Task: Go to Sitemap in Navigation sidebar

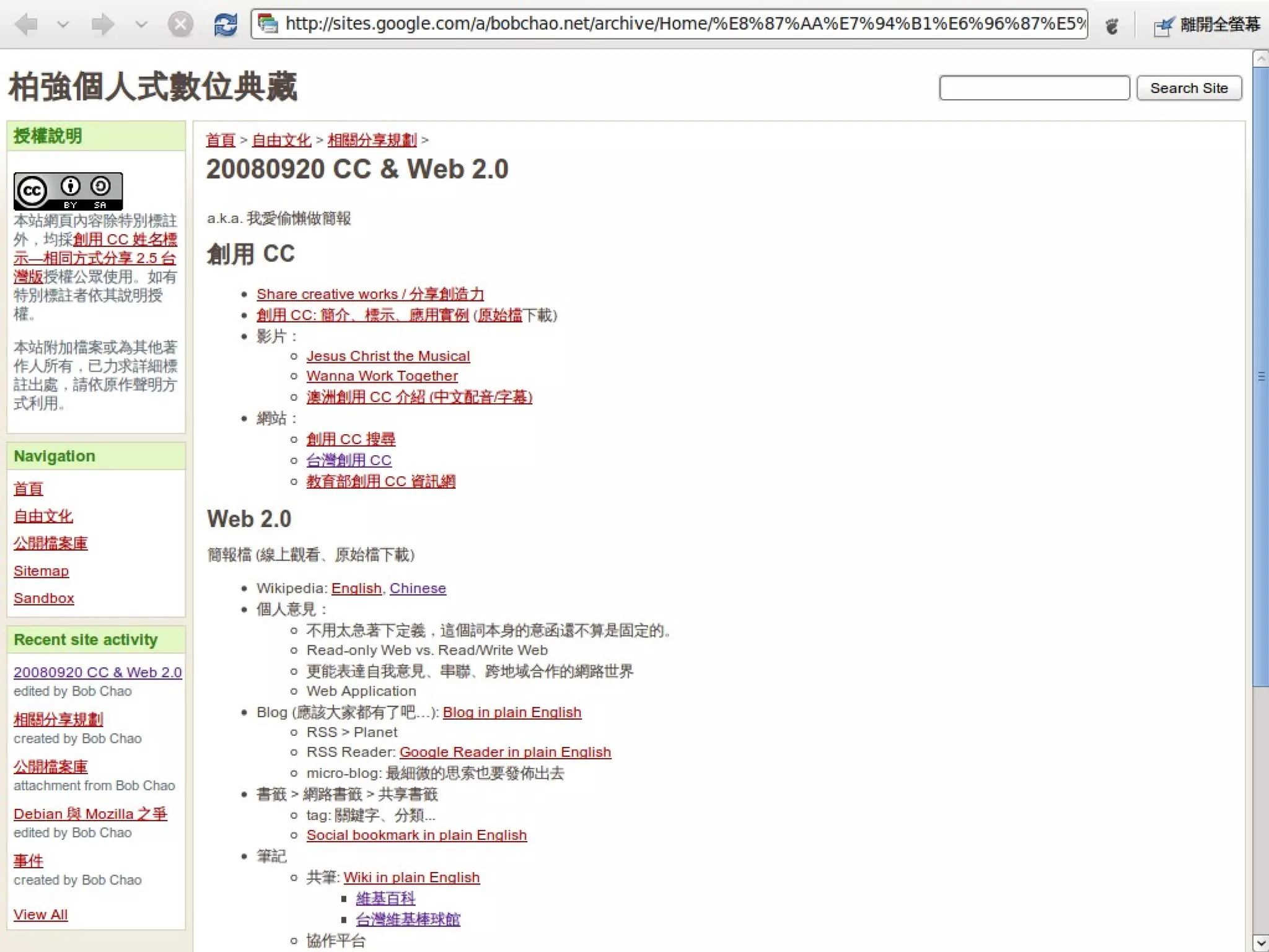Action: tap(41, 571)
